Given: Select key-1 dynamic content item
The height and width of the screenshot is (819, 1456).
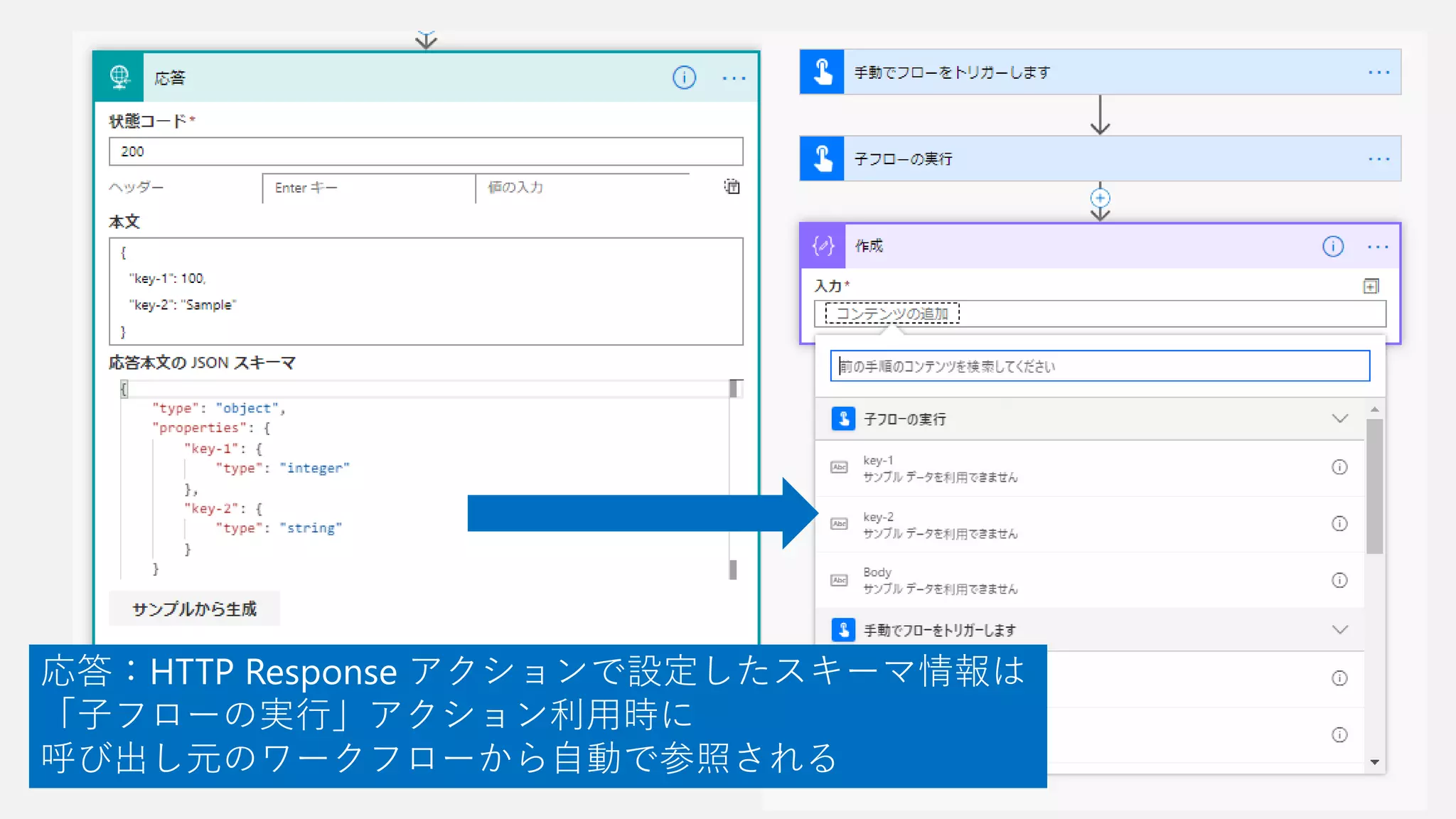Looking at the screenshot, I should (1089, 468).
